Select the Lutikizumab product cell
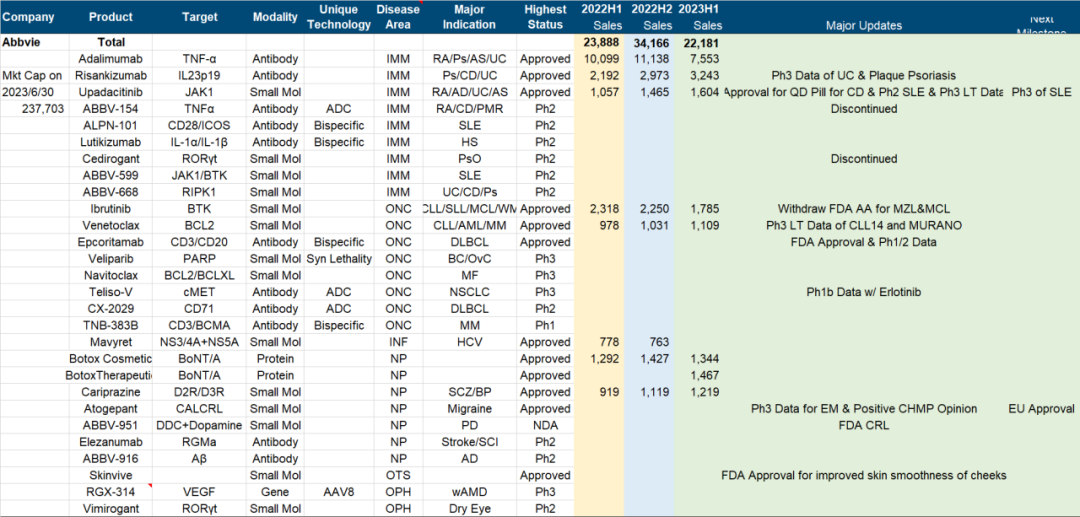1080x517 pixels. [111, 142]
